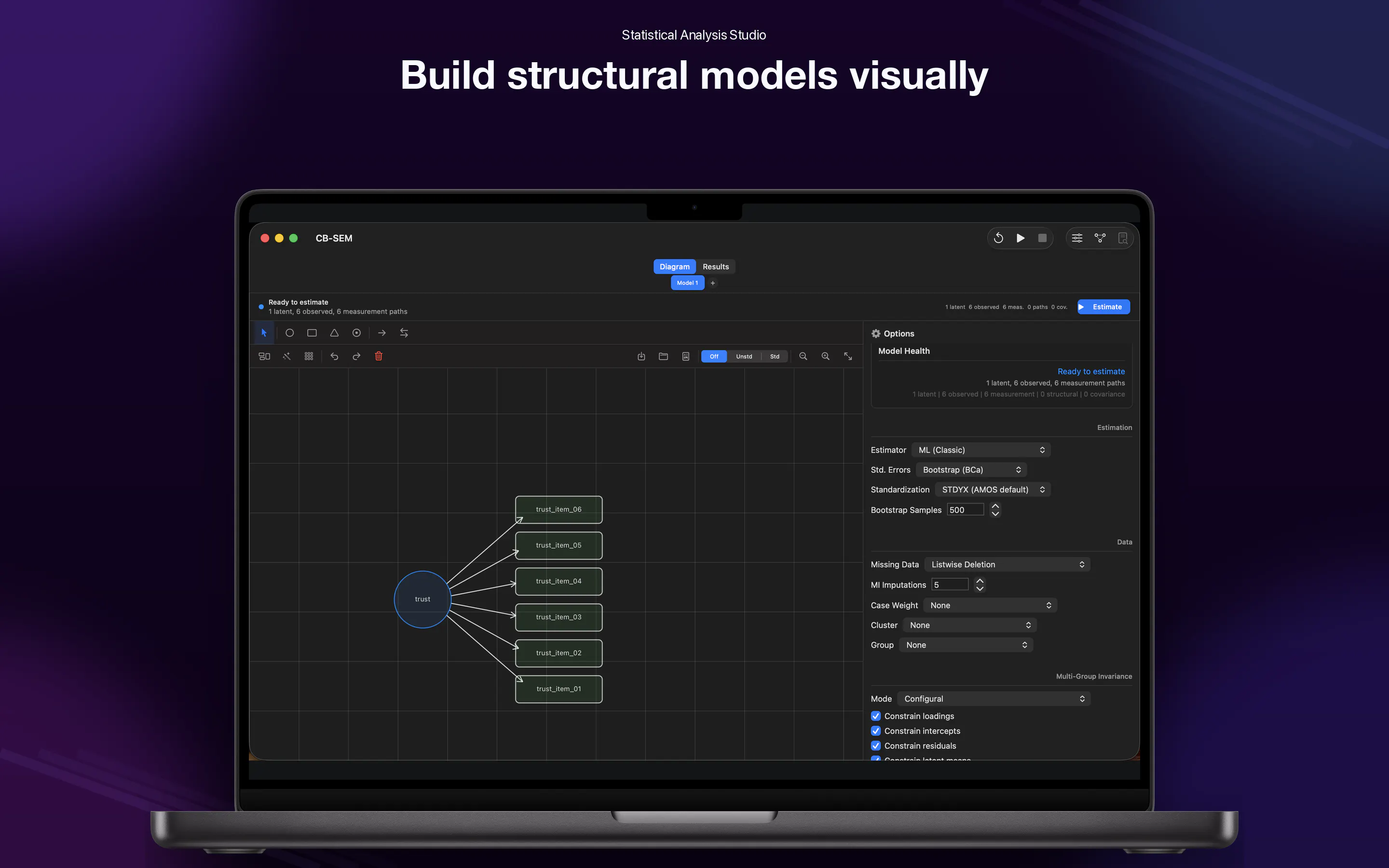Viewport: 1389px width, 868px height.
Task: Click the stop square button in title bar
Action: click(1042, 238)
